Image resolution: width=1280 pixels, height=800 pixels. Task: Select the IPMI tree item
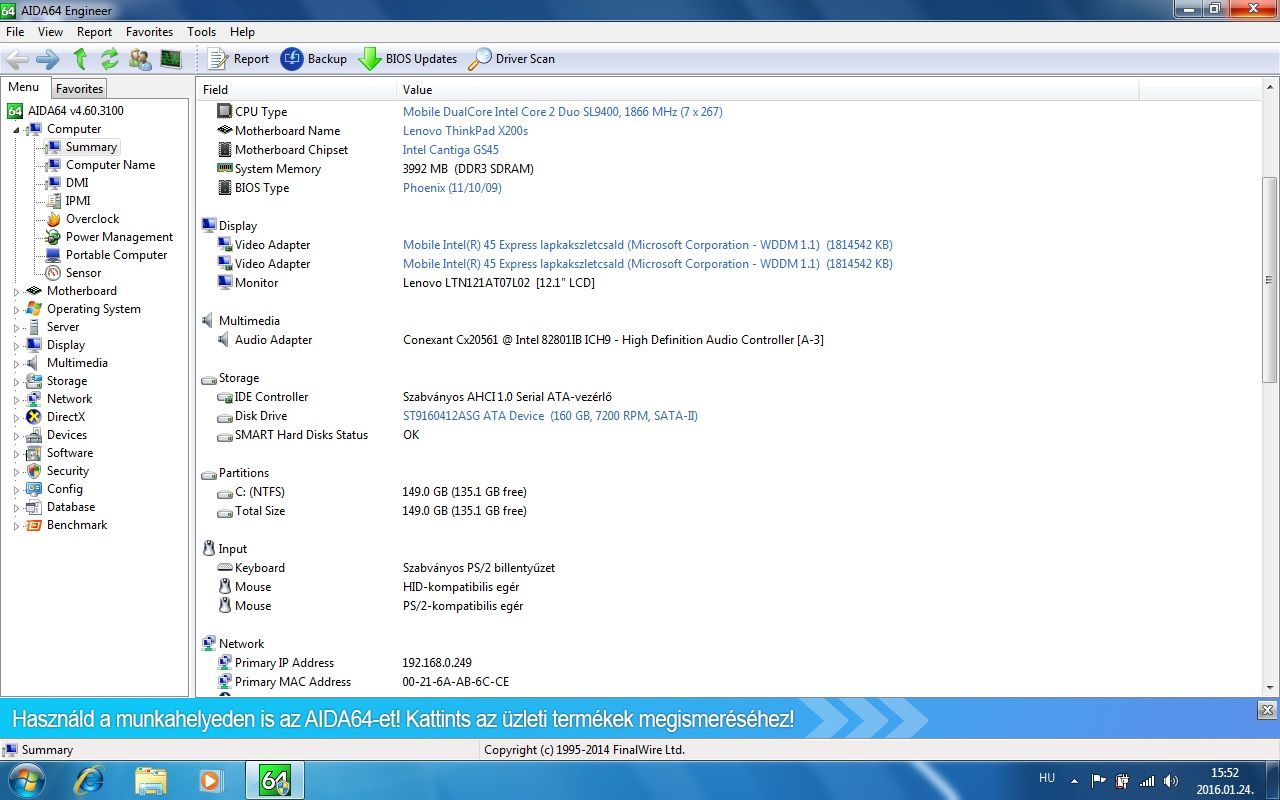click(x=78, y=201)
